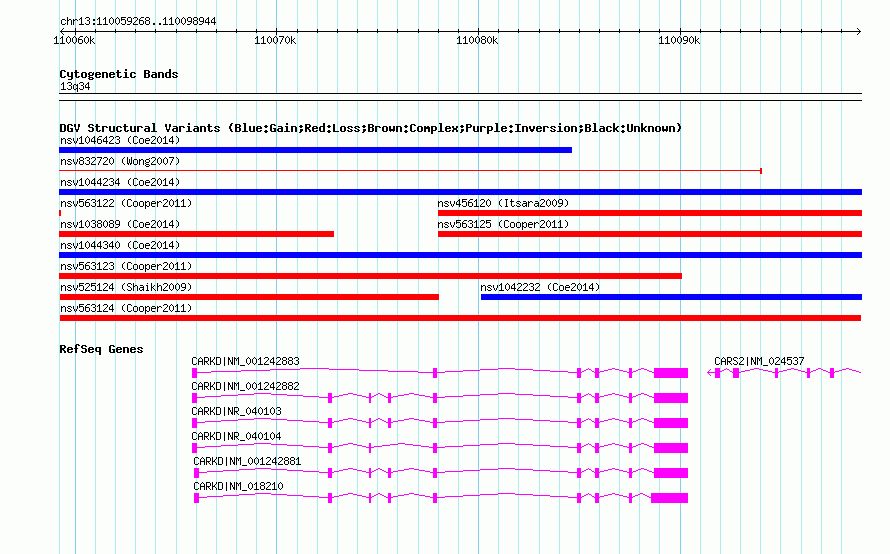Click the CARKD|NM_001242881 transcript label
Image resolution: width=890 pixels, height=554 pixels.
pyautogui.click(x=247, y=461)
